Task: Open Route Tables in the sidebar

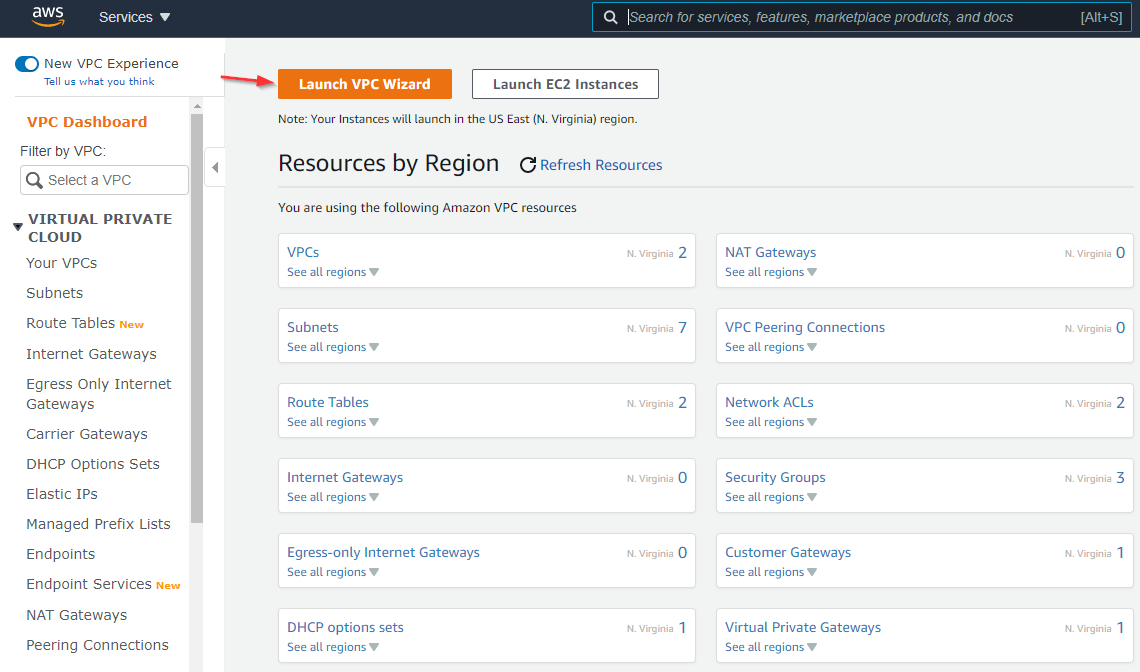Action: (71, 323)
